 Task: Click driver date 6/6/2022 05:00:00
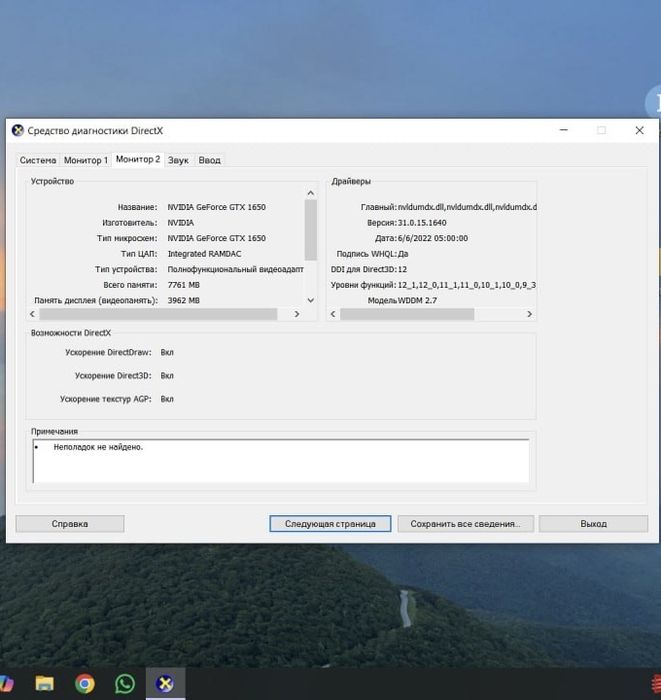click(x=432, y=238)
